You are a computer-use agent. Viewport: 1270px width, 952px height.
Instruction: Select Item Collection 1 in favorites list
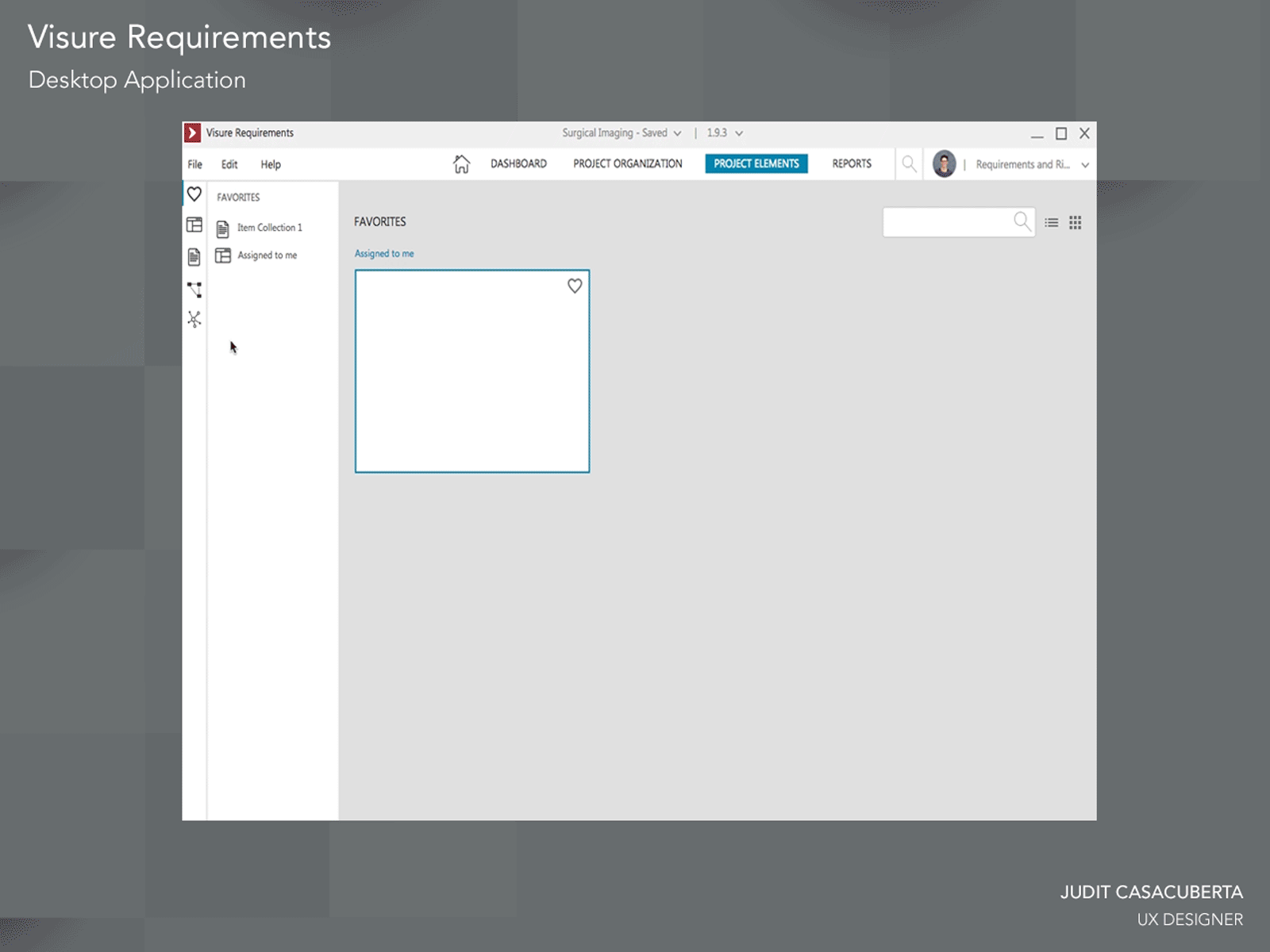[x=269, y=228]
